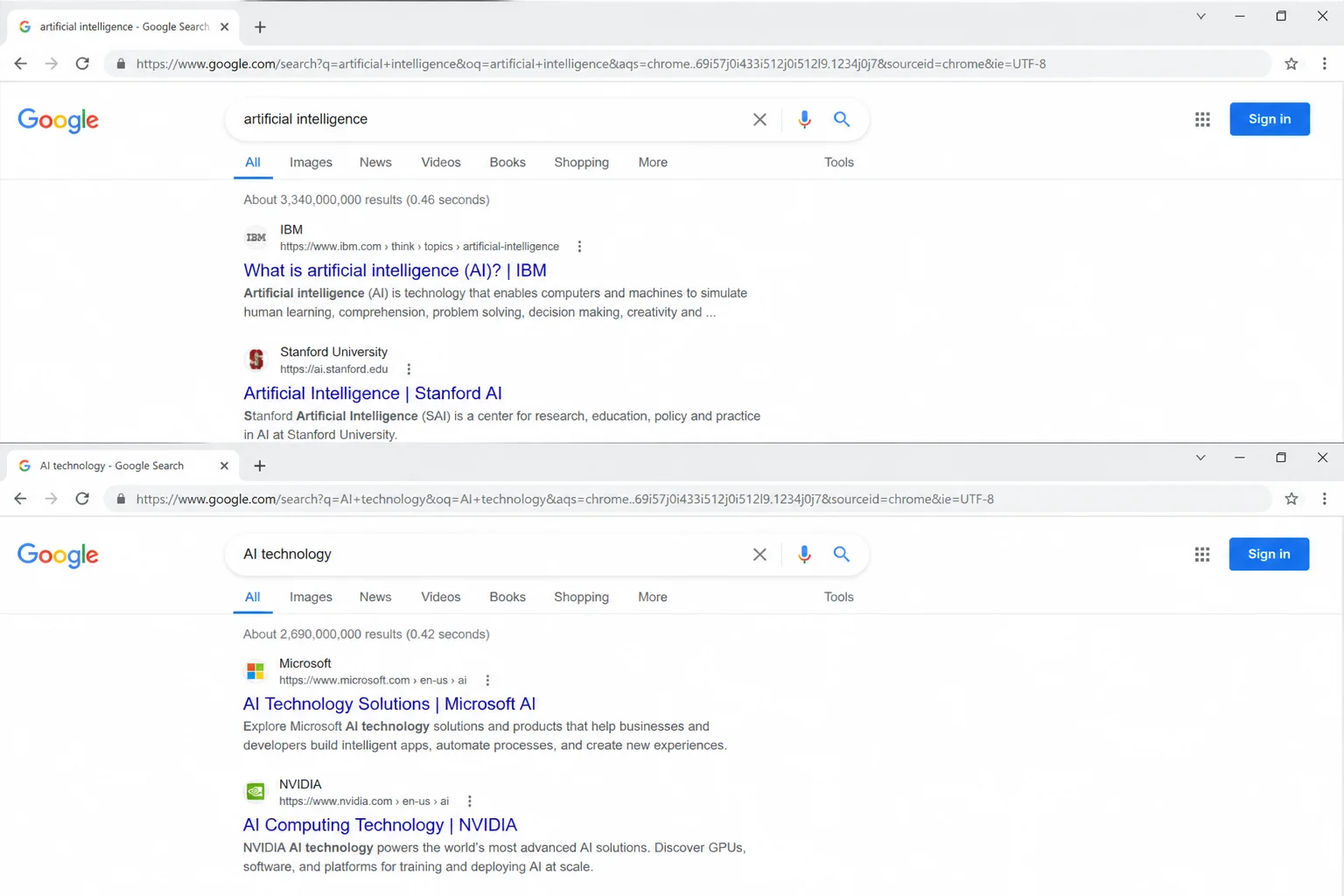Open Tools in artificial intelligence window
1344x896 pixels.
[x=839, y=163]
